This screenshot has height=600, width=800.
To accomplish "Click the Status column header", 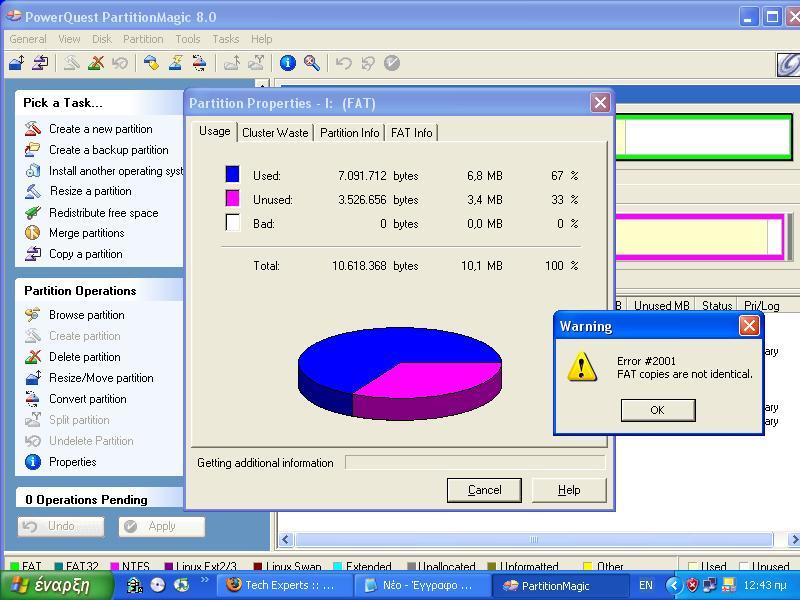I will [717, 306].
